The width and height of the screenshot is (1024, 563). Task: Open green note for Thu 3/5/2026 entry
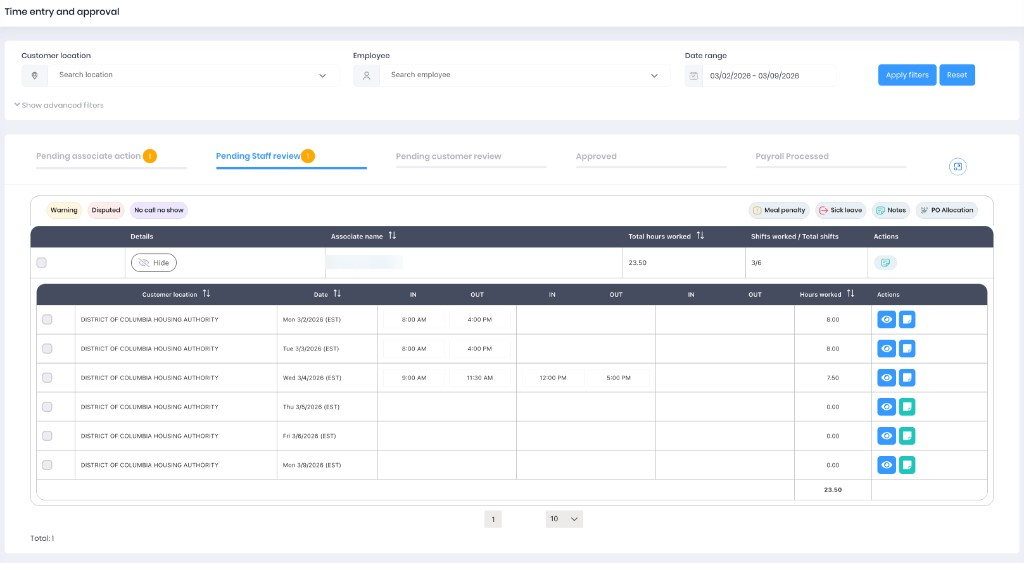coord(906,407)
